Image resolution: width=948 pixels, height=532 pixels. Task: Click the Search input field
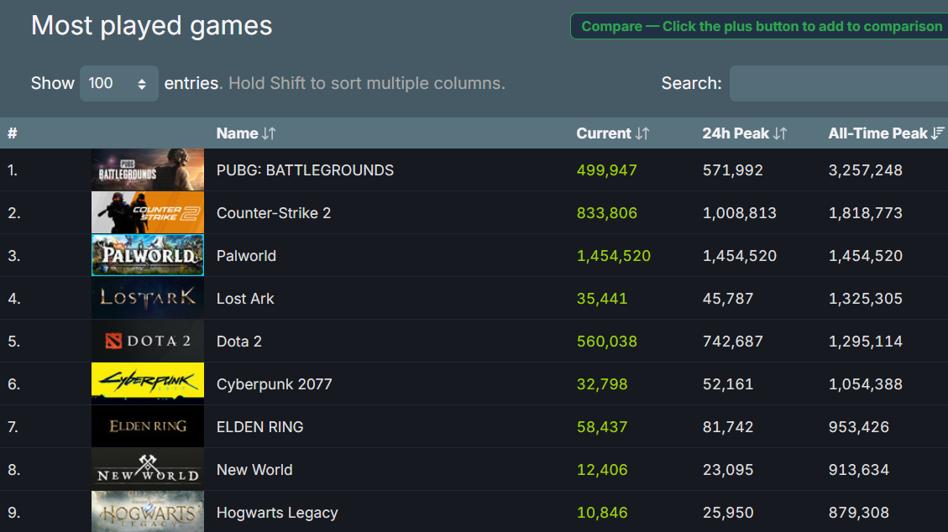838,84
